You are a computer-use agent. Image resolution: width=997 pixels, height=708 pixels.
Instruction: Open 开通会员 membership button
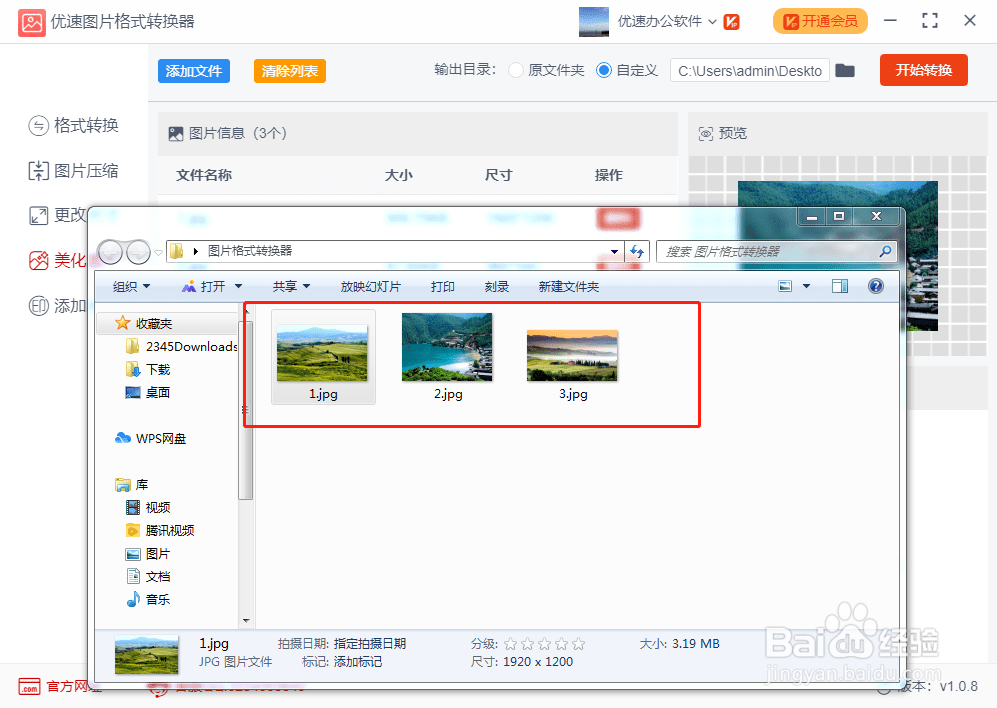[820, 21]
